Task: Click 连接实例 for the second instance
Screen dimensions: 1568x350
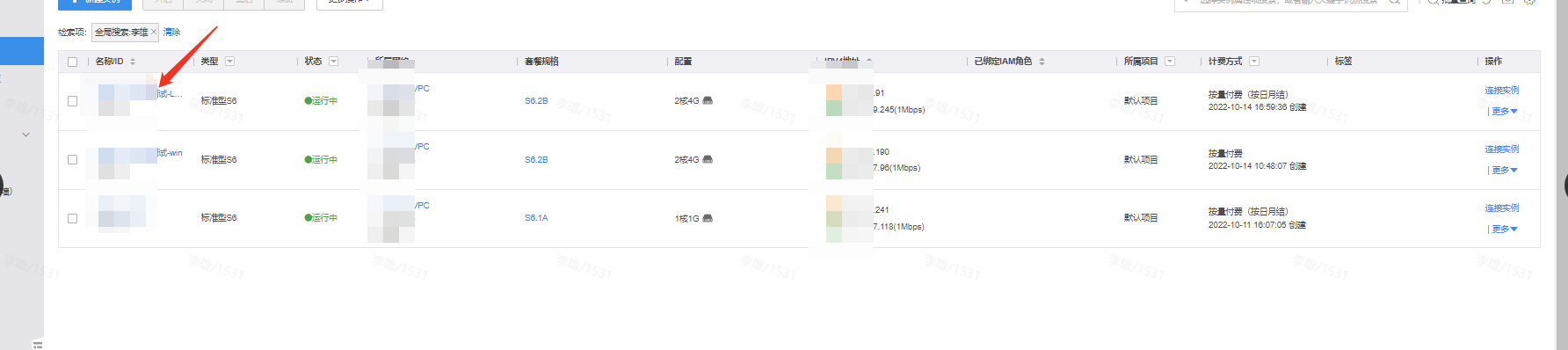Action: (1501, 149)
